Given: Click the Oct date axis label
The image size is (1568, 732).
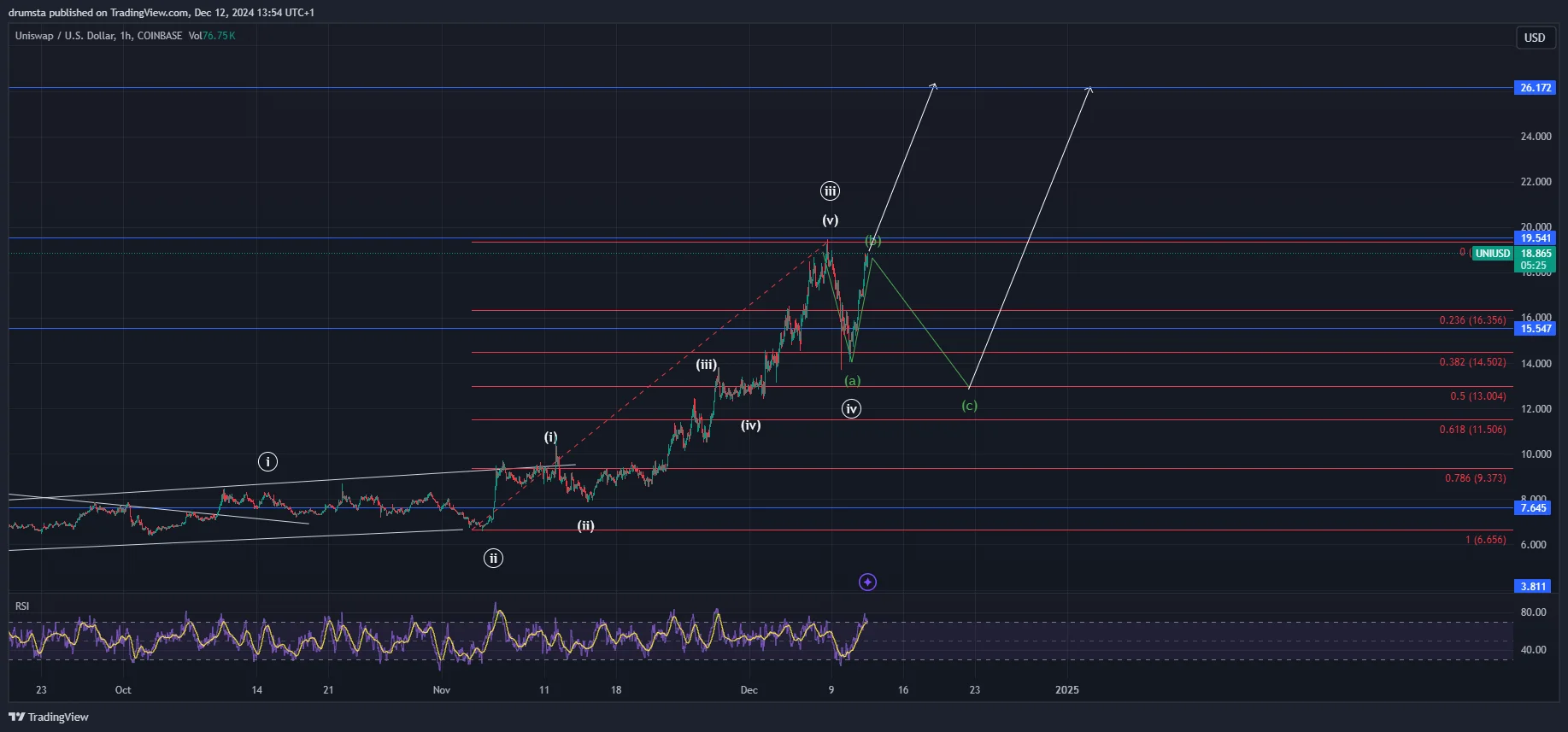Looking at the screenshot, I should (123, 690).
